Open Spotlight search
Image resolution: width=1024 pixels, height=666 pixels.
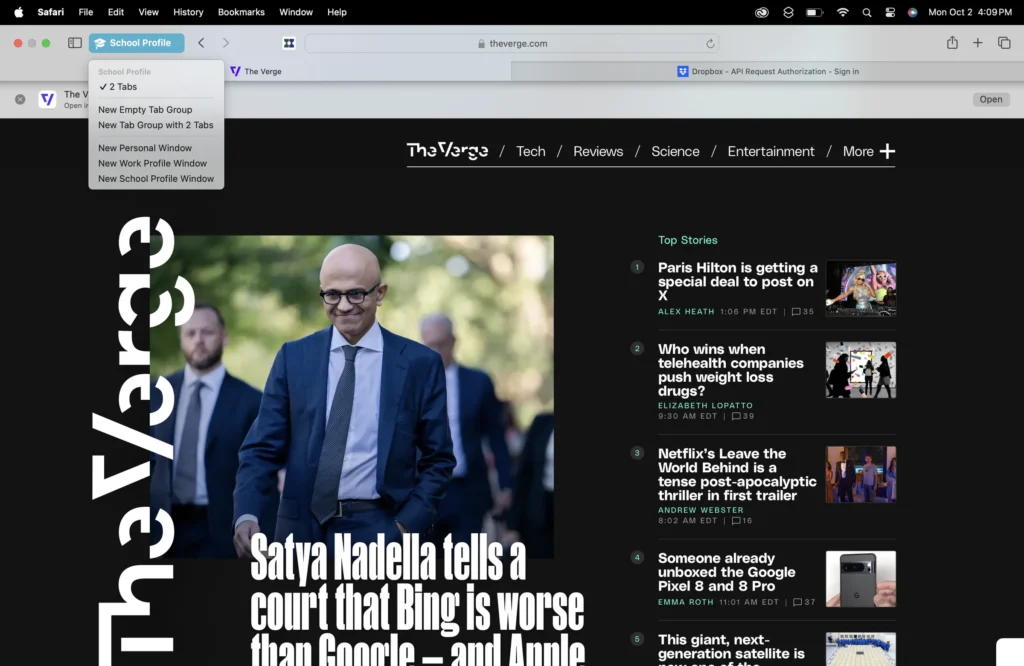pos(867,12)
